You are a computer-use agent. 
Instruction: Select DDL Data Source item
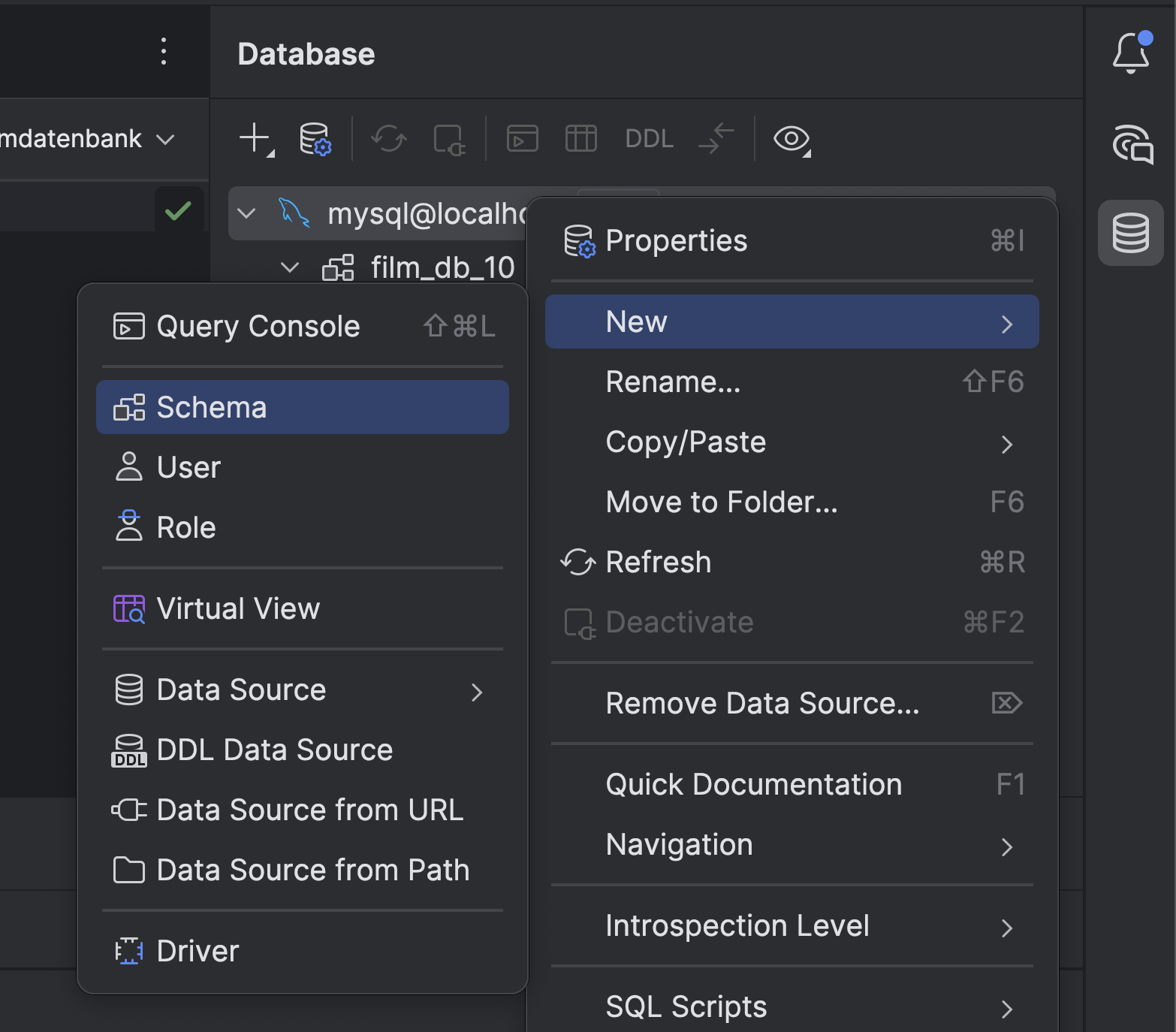(303, 750)
